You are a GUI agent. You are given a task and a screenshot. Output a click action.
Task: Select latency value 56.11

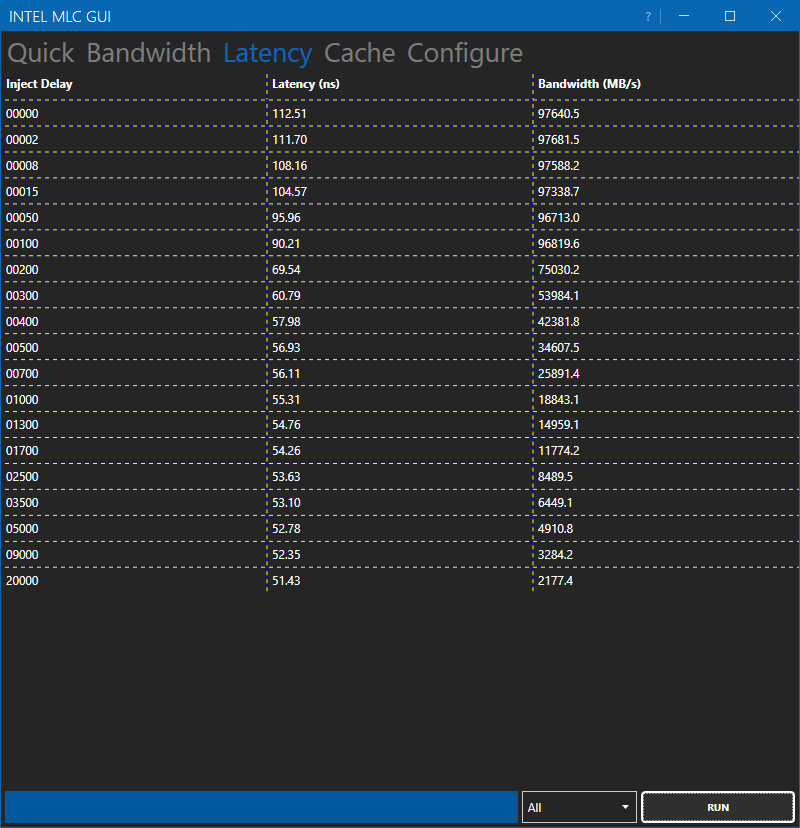(x=286, y=373)
